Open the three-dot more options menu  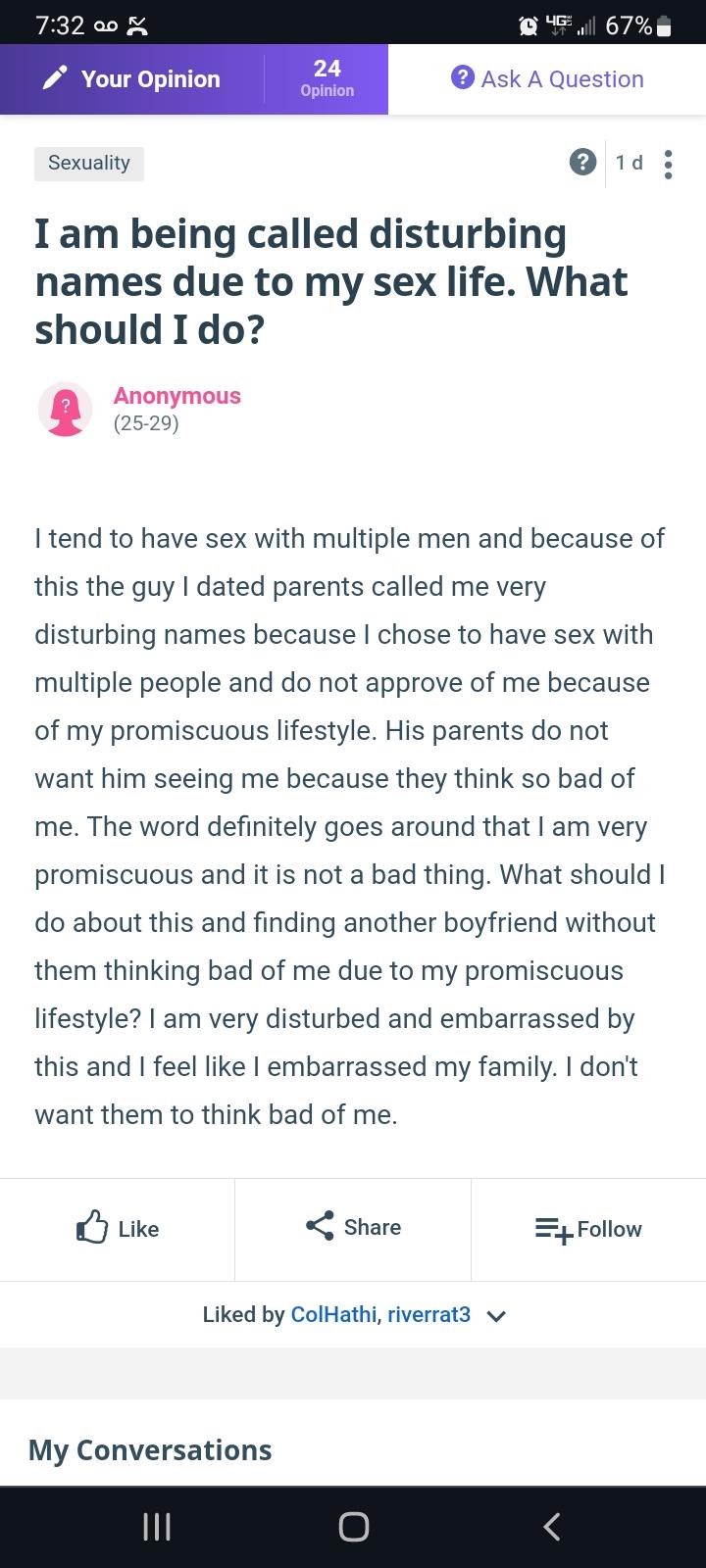coord(668,164)
